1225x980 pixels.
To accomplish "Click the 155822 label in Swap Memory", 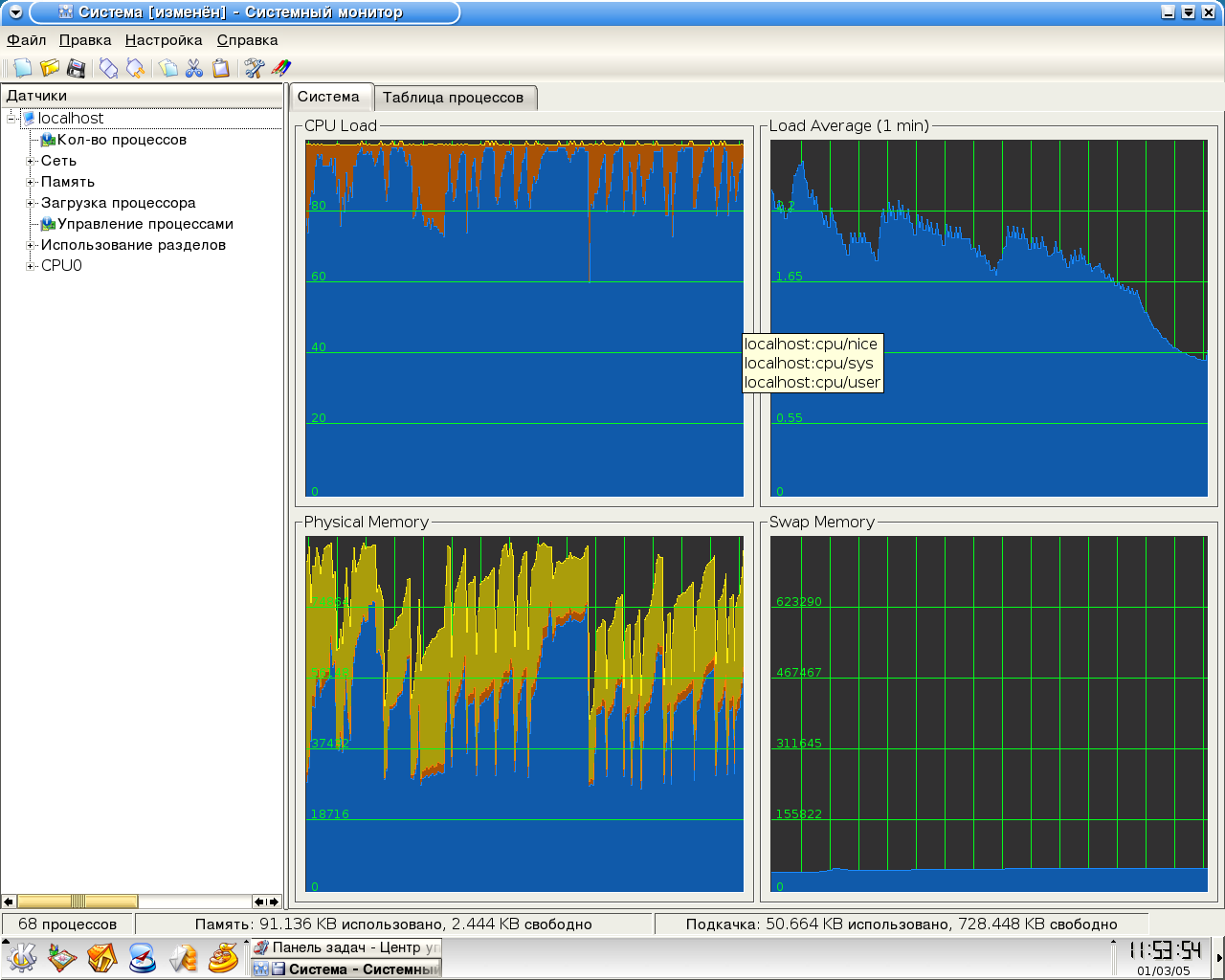I will [799, 814].
